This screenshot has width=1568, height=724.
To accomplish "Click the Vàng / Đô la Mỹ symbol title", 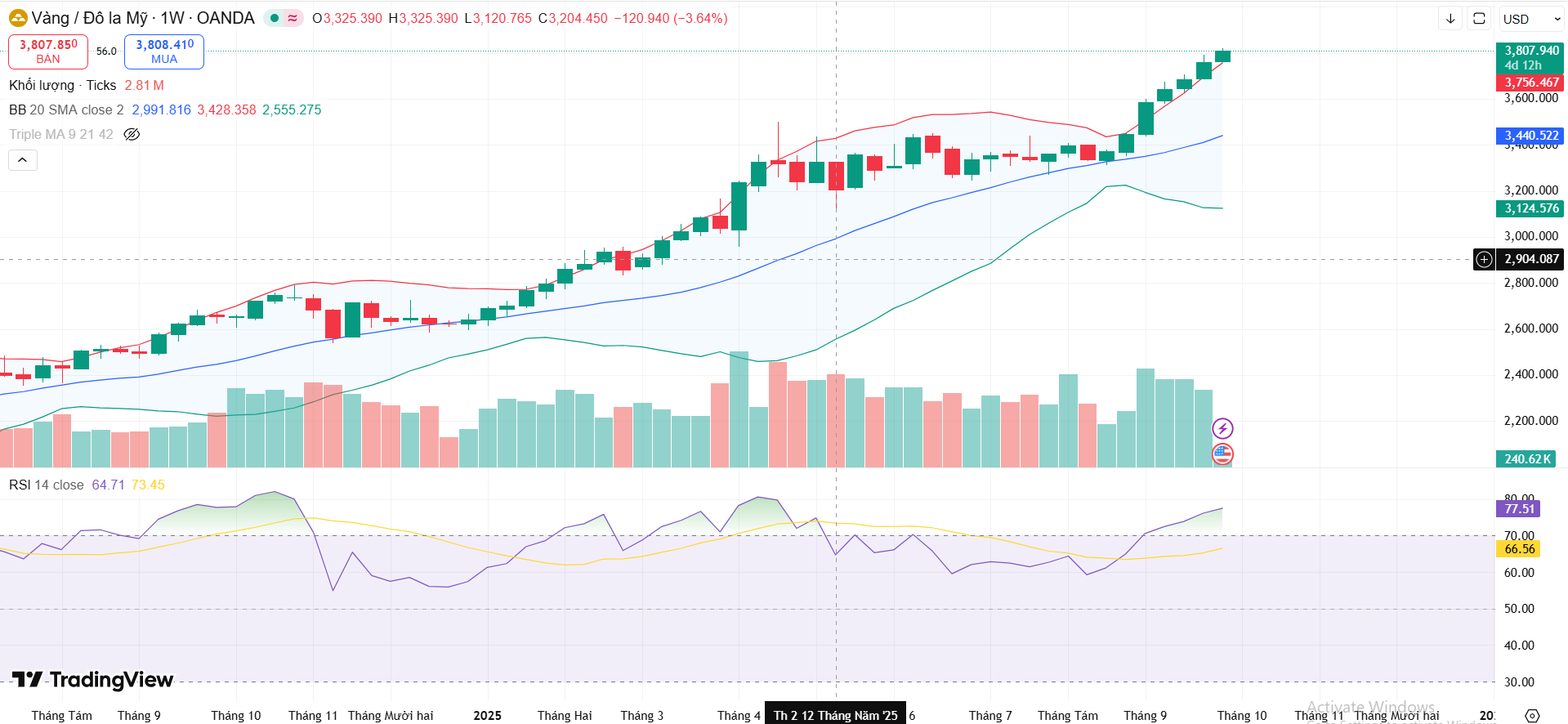I will pos(143,18).
